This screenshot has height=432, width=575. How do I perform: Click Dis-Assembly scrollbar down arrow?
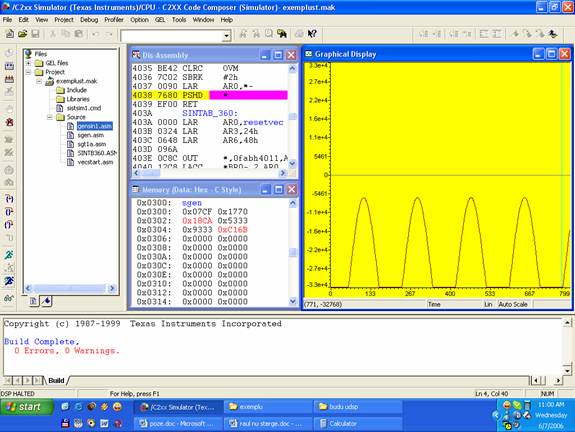[x=292, y=163]
